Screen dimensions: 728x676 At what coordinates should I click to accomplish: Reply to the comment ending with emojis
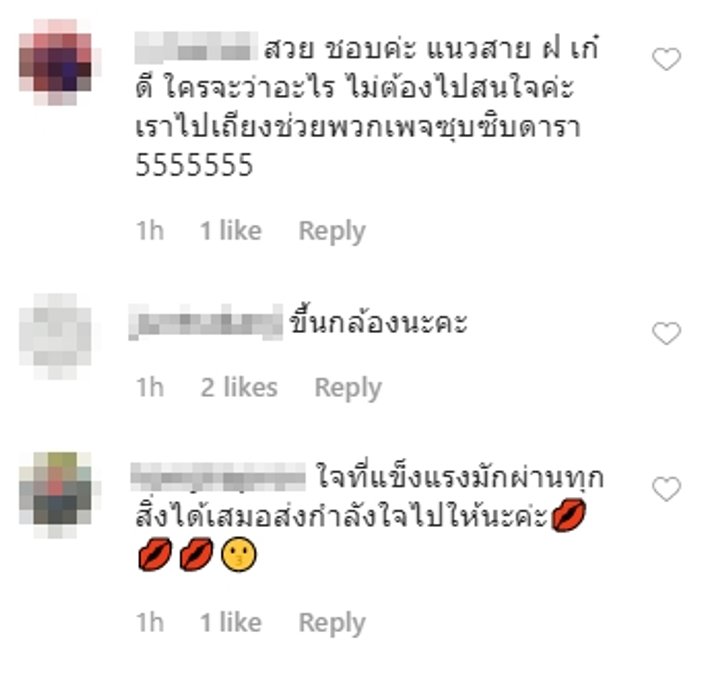point(332,623)
